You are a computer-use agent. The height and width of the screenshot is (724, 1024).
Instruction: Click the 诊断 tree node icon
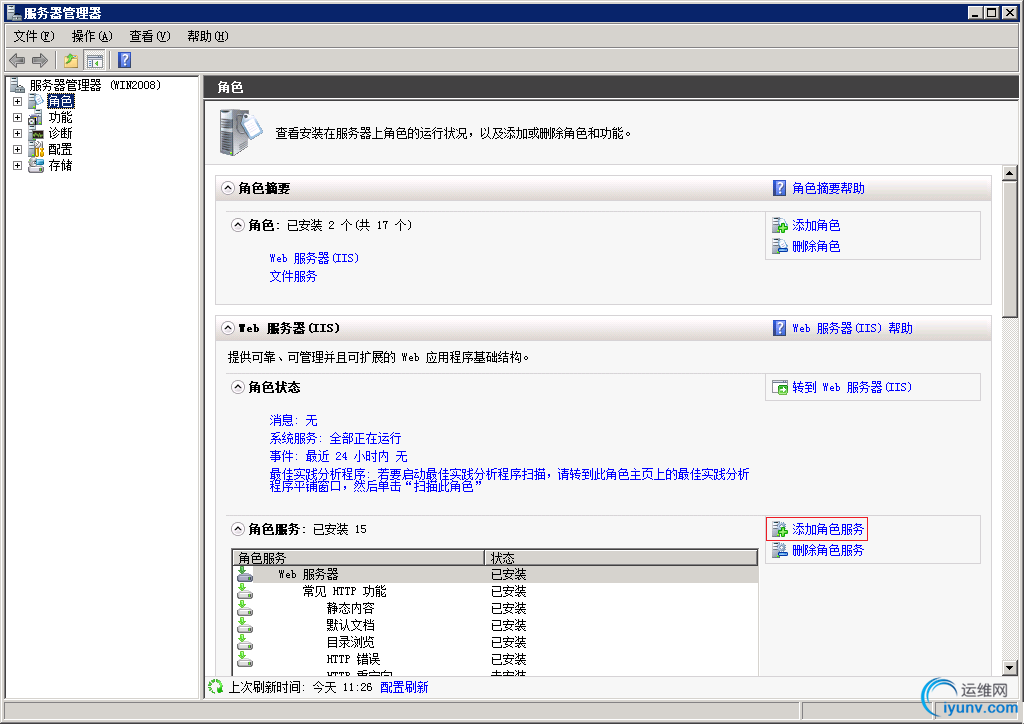36,133
